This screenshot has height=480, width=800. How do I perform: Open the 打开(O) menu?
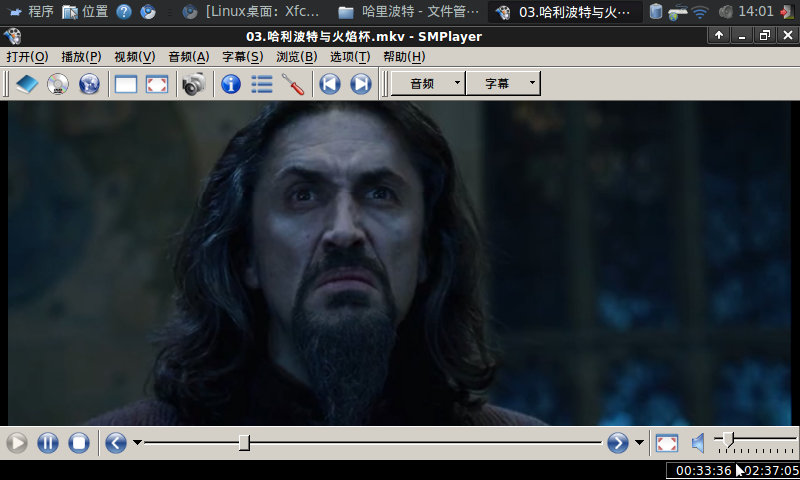pyautogui.click(x=28, y=57)
